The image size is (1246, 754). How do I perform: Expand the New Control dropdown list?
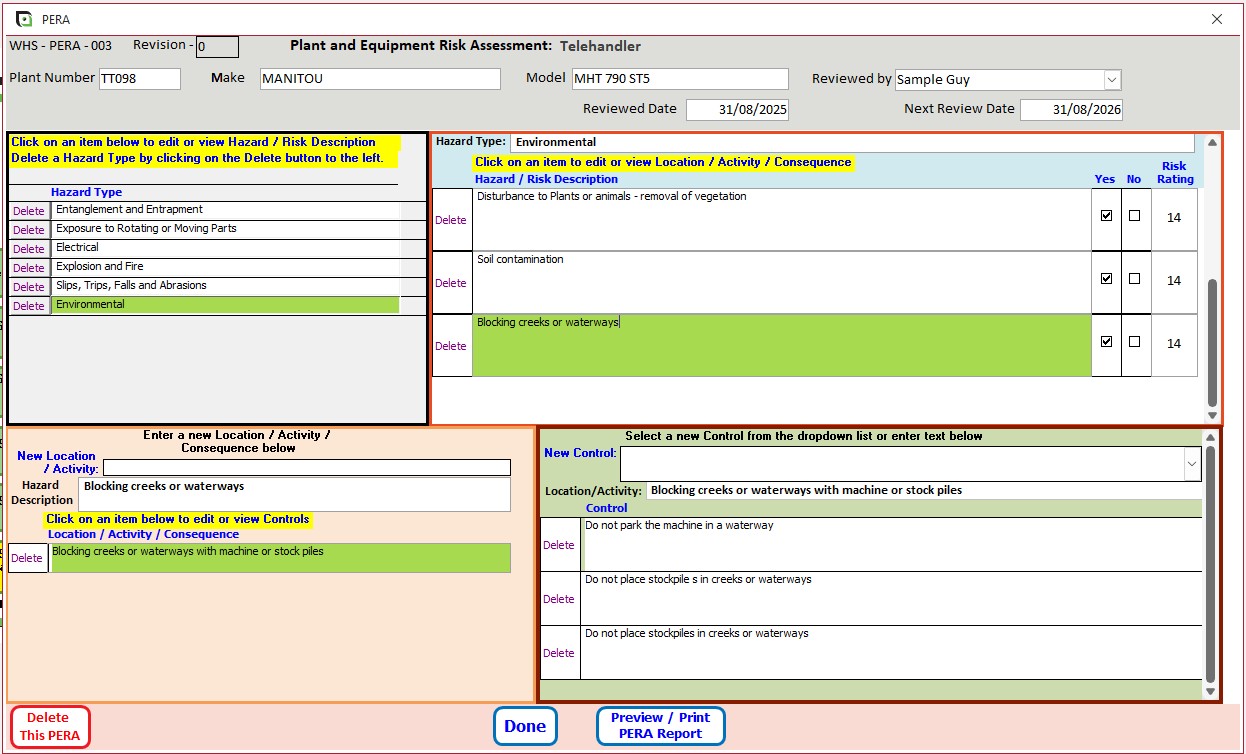click(x=1192, y=464)
